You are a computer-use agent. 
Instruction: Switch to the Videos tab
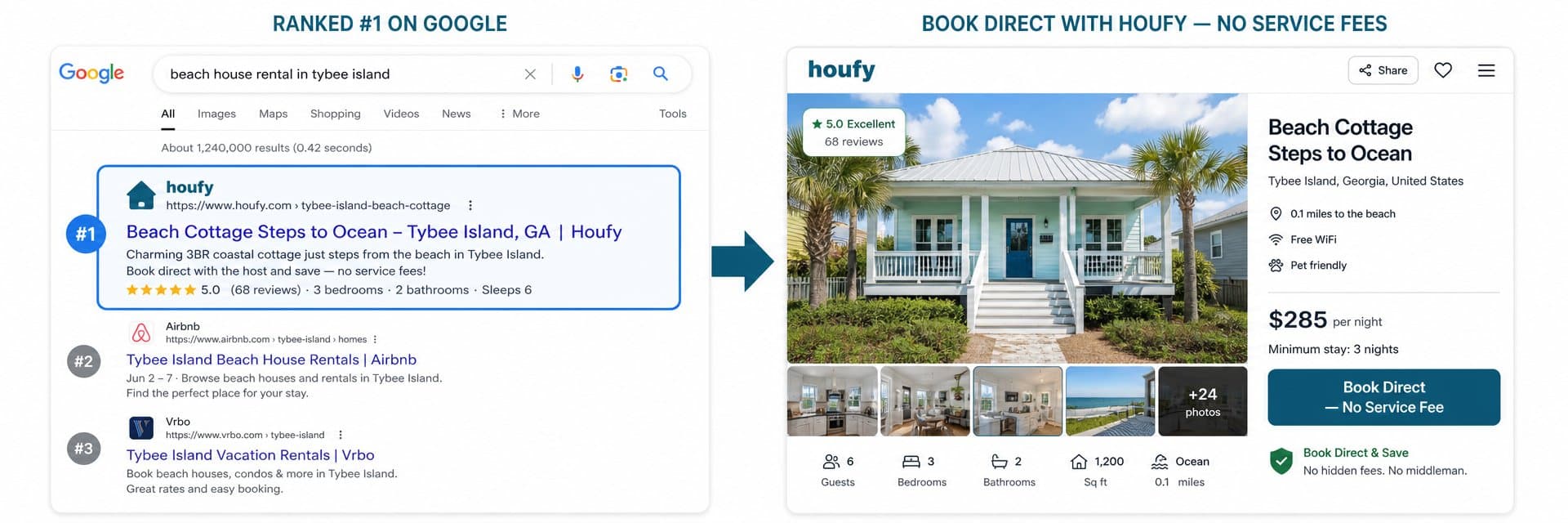(x=401, y=114)
